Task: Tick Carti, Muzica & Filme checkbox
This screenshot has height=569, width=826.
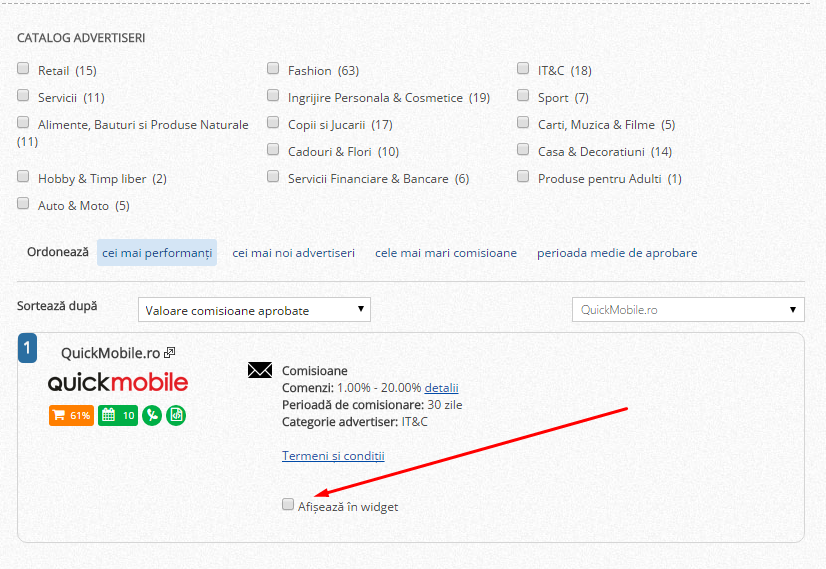Action: click(x=523, y=122)
